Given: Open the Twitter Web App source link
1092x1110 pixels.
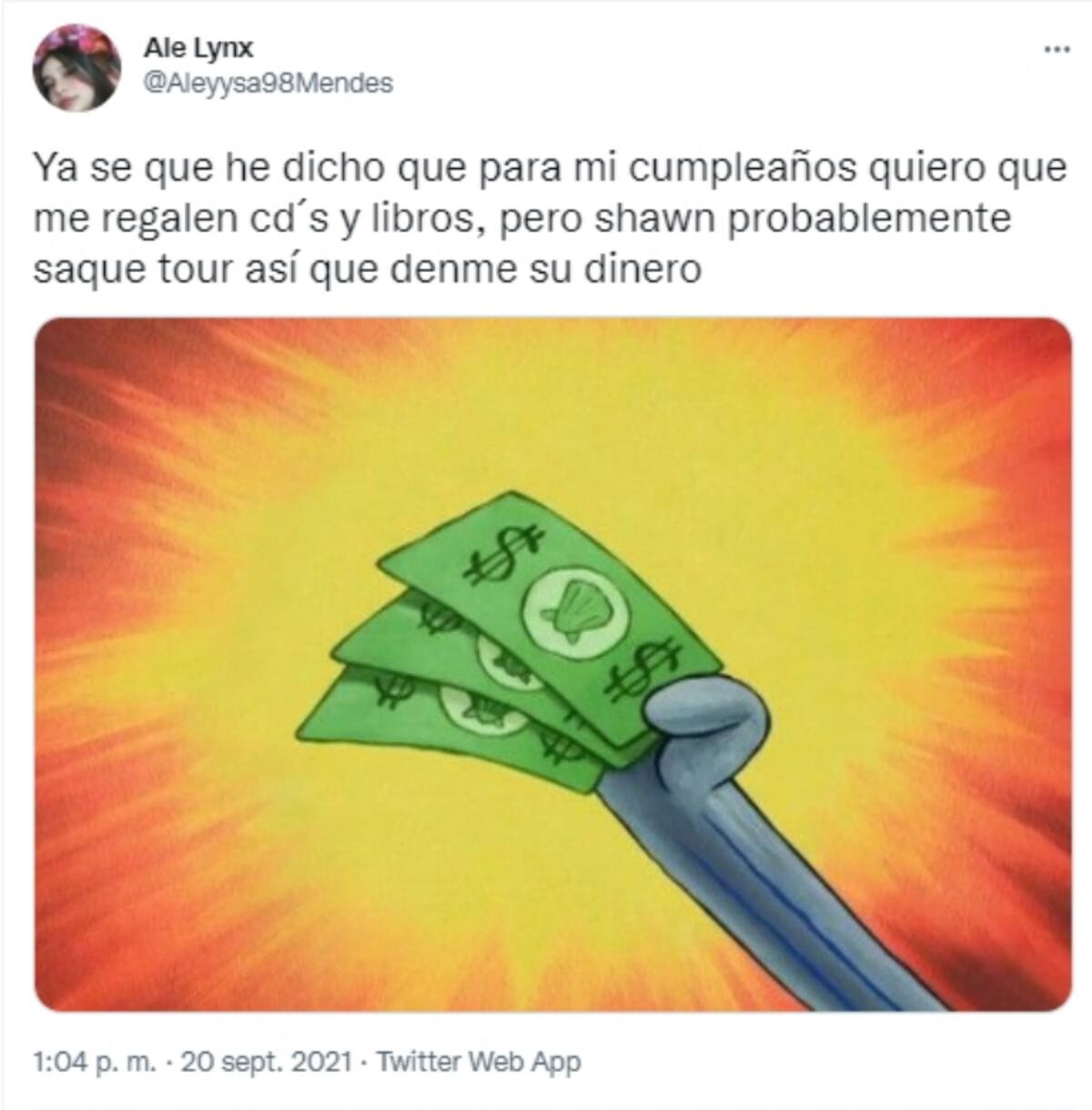Looking at the screenshot, I should coord(478,1062).
